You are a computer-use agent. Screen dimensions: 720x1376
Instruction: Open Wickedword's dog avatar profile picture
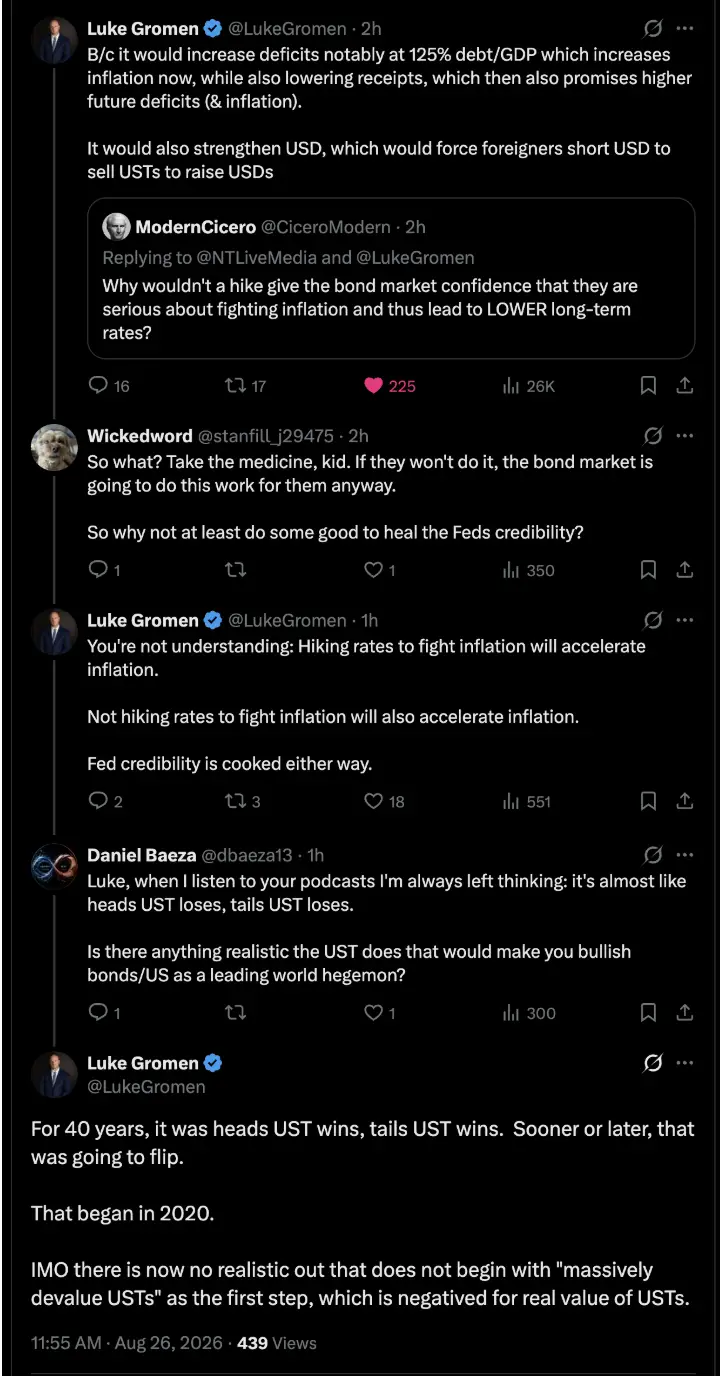tap(55, 448)
